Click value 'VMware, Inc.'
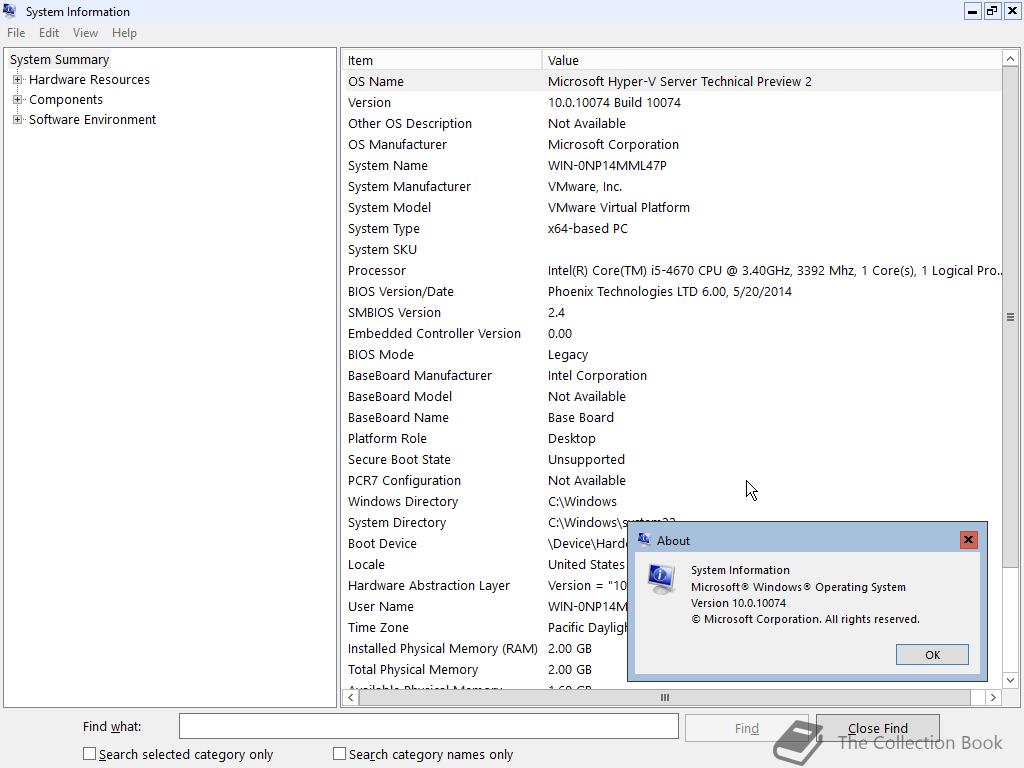Screen dimensions: 1024x768 [x=584, y=186]
